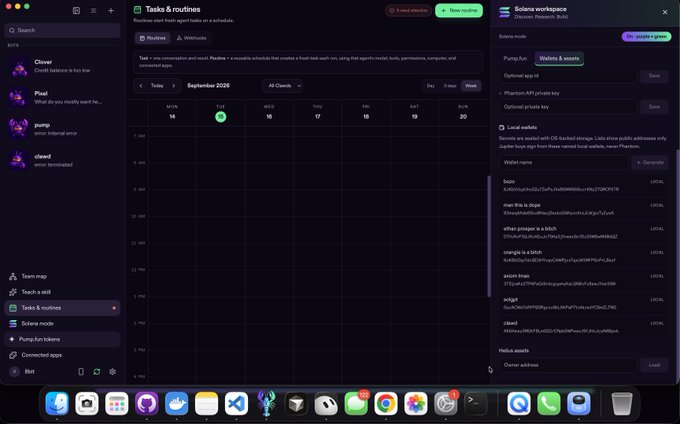Image resolution: width=680 pixels, height=424 pixels.
Task: Click the Team map icon
Action: [13, 276]
